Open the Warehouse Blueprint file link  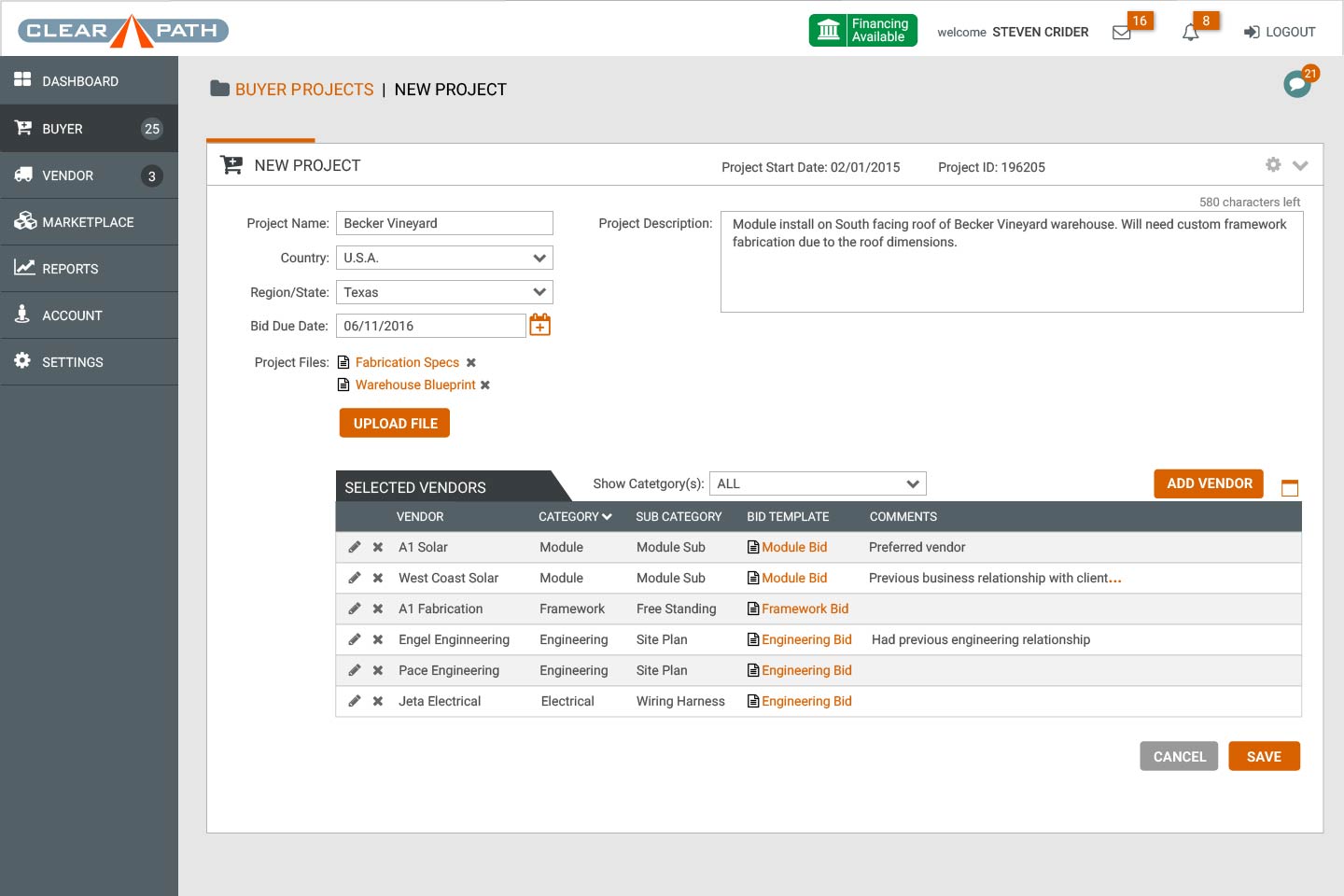[415, 385]
